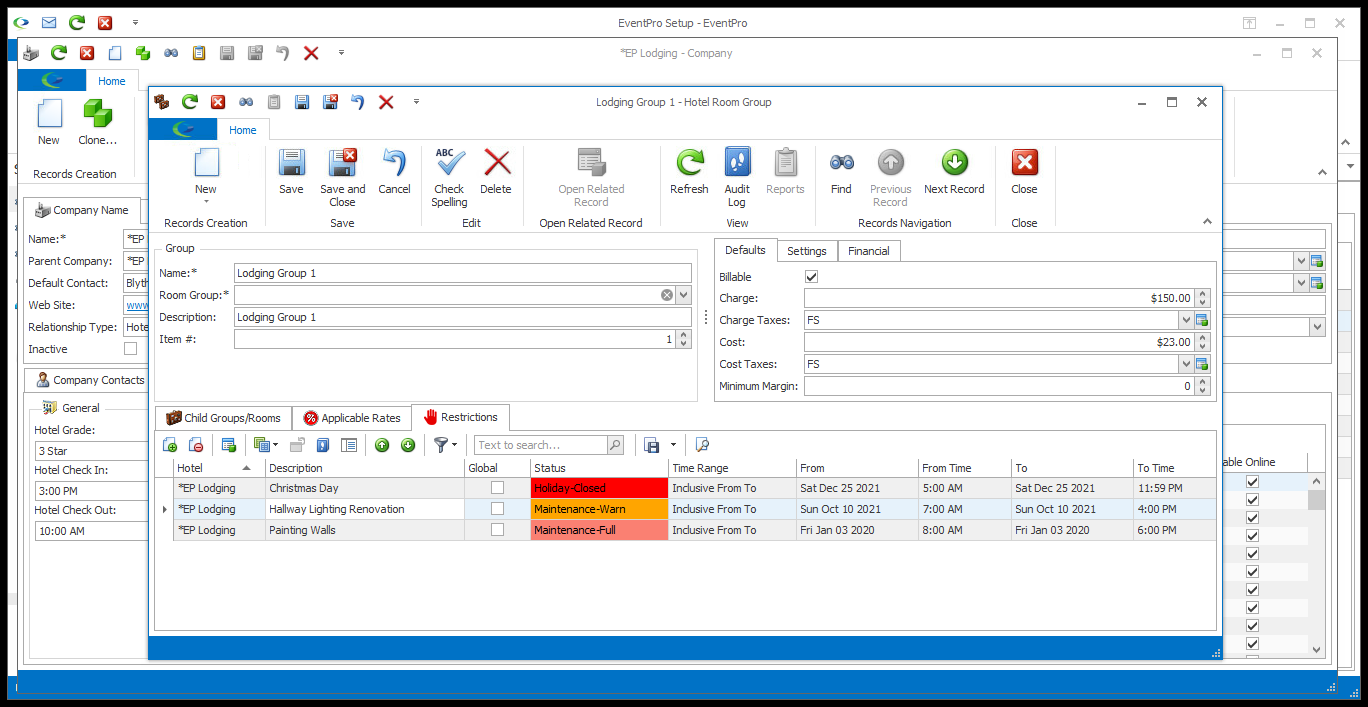This screenshot has height=707, width=1368.
Task: Click small floppy Save in Lodging Group quick toolbar
Action: (302, 102)
